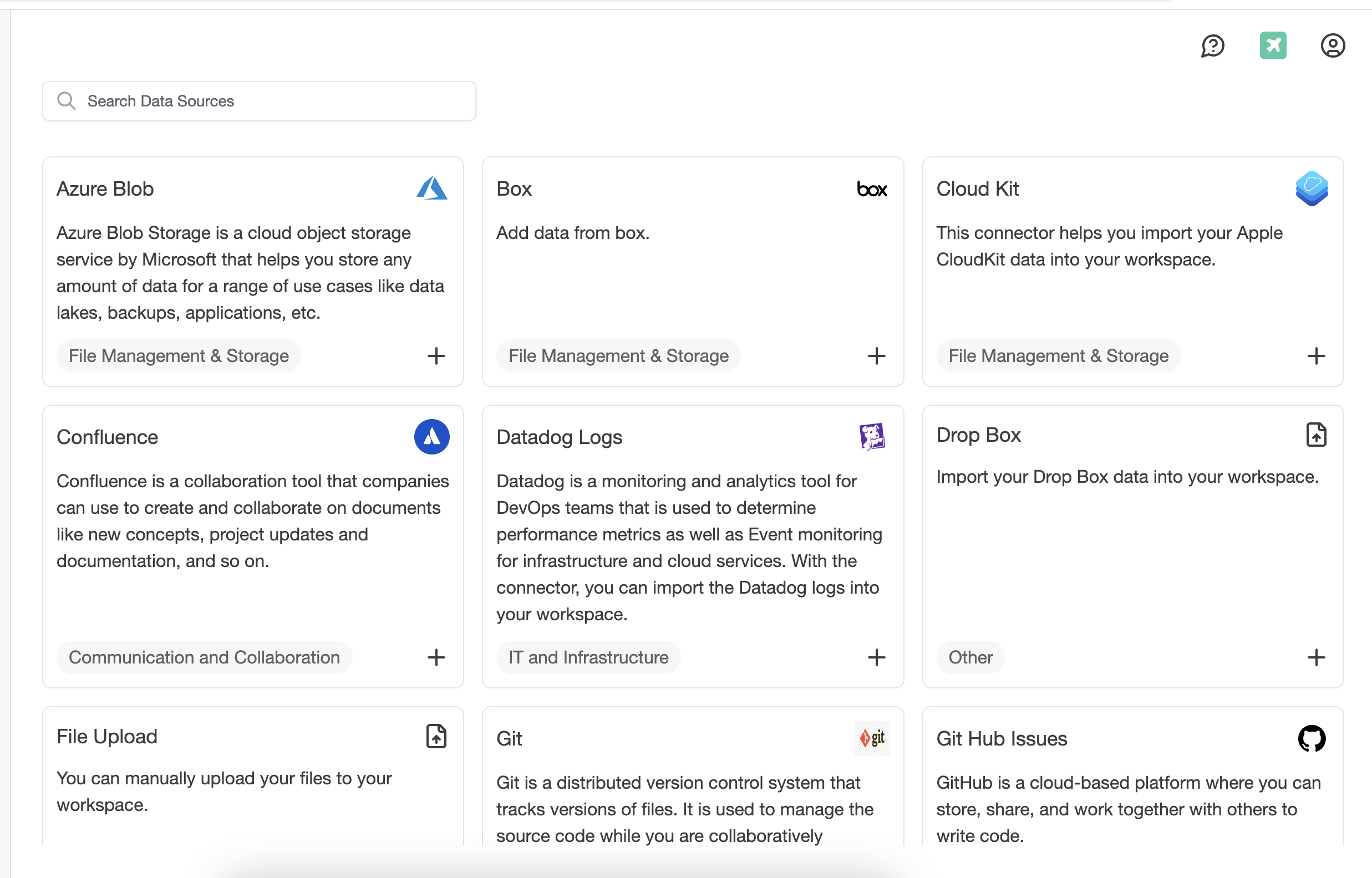Add the Drop Box data source
The image size is (1372, 878).
point(1316,657)
